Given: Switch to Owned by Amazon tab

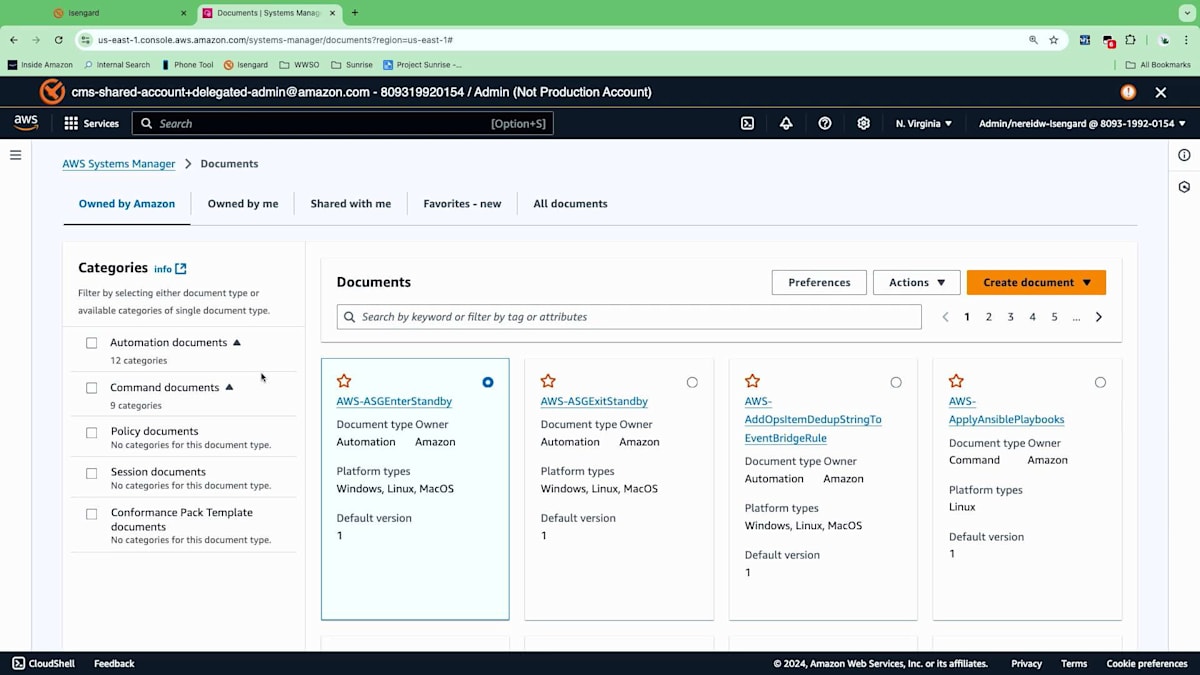Looking at the screenshot, I should pos(127,203).
